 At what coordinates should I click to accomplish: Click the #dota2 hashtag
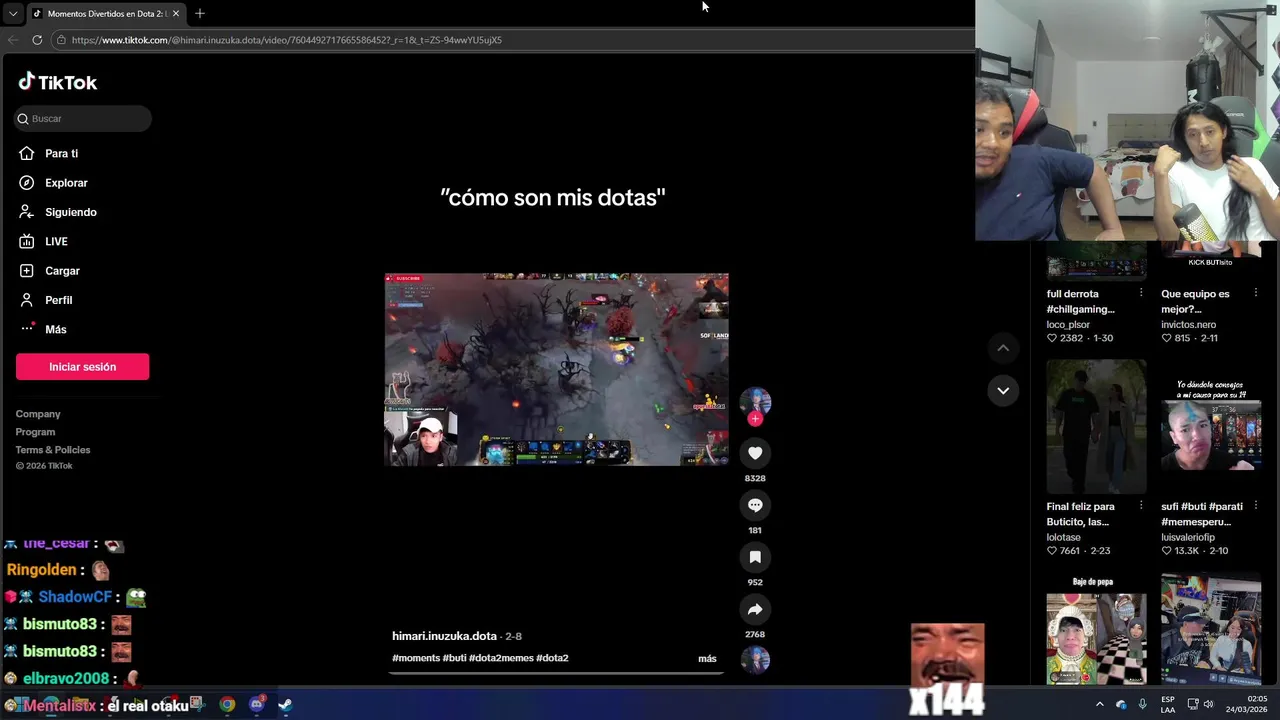point(552,658)
